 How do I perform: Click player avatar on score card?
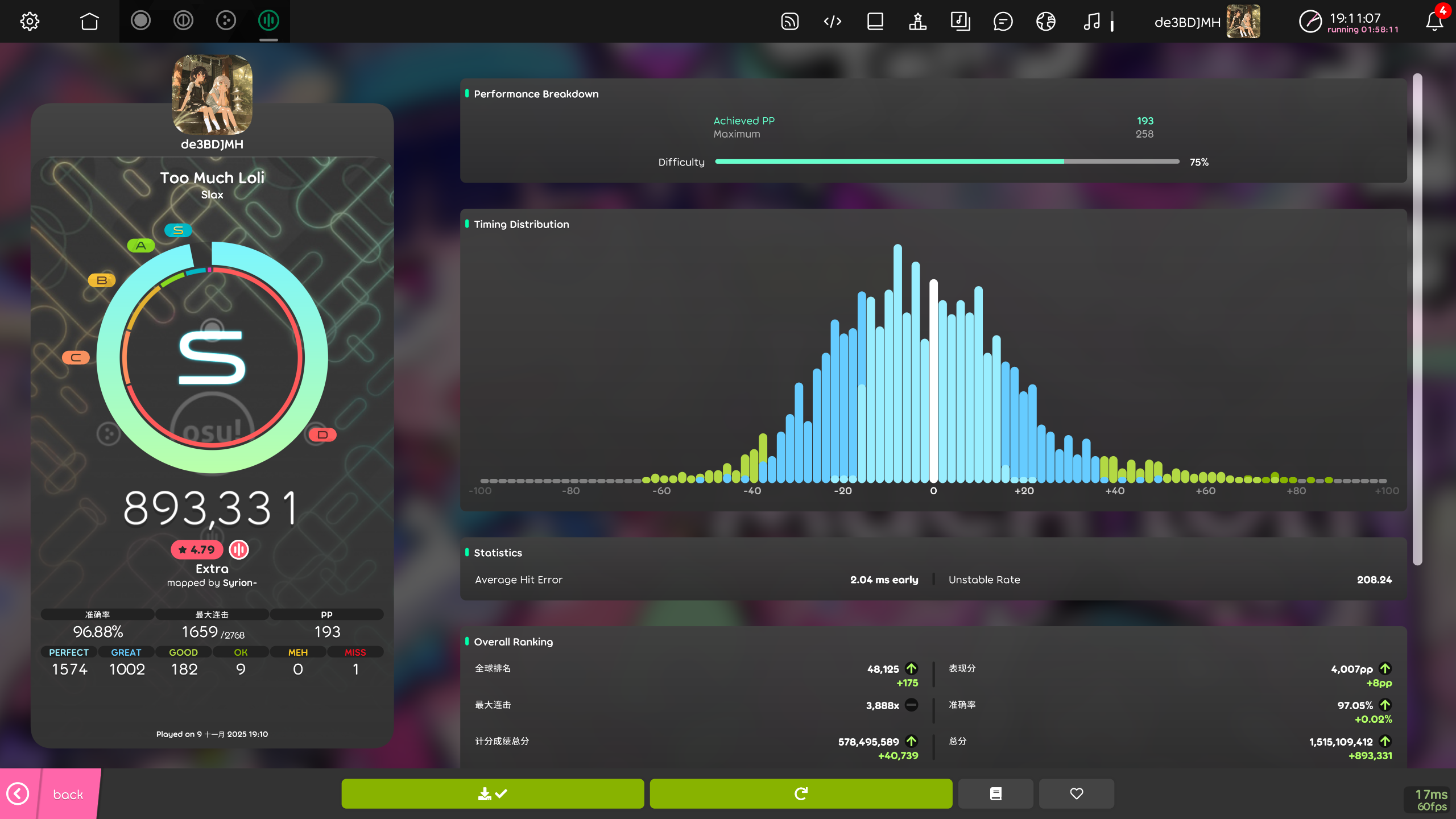212,94
